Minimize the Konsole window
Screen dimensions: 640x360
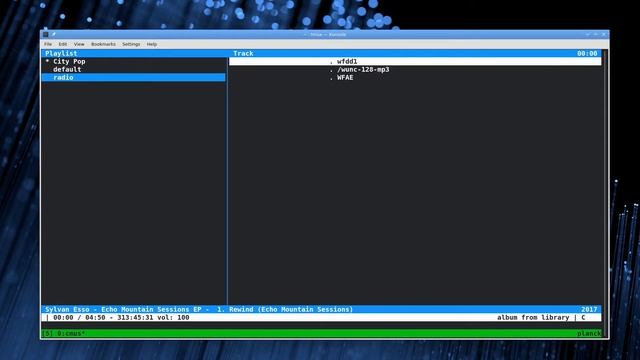click(587, 35)
